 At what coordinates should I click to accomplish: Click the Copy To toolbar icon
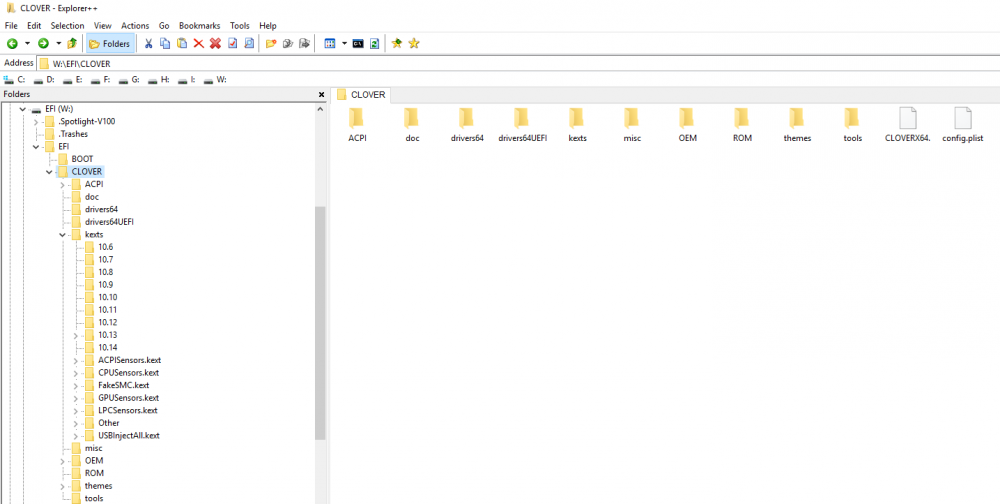click(x=288, y=43)
